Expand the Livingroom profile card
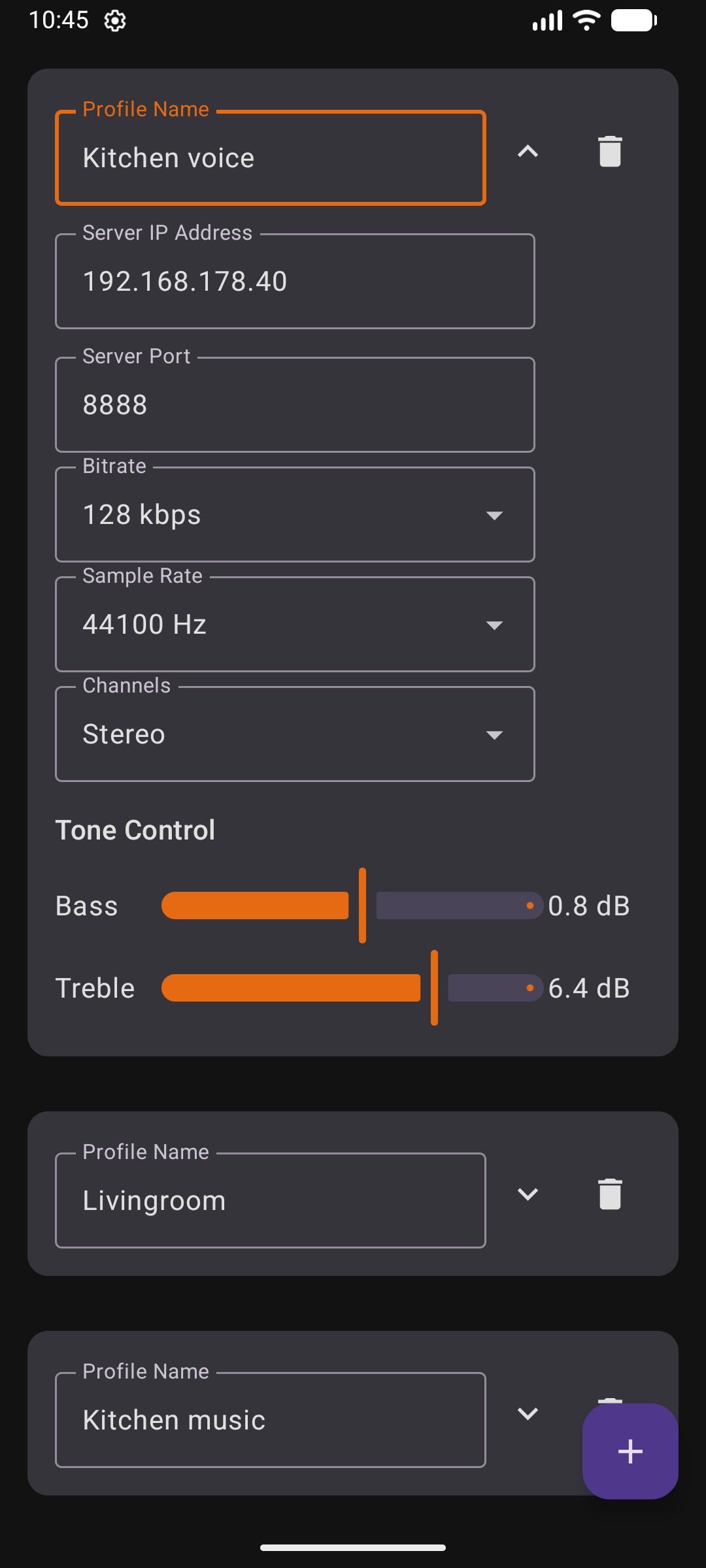The width and height of the screenshot is (706, 1568). 528,1194
